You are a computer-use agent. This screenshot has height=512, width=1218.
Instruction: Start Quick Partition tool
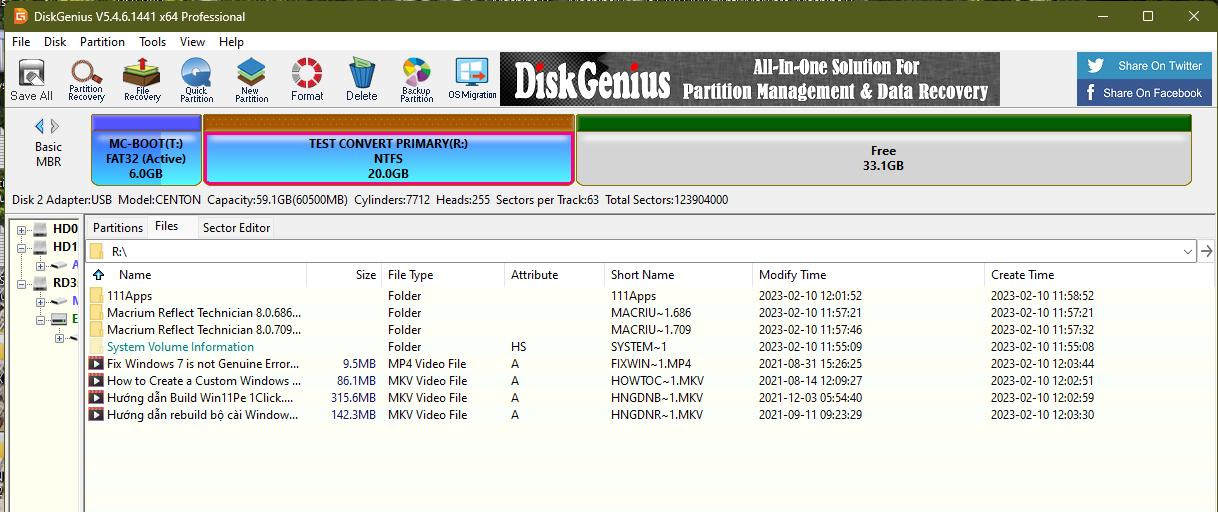(x=196, y=80)
